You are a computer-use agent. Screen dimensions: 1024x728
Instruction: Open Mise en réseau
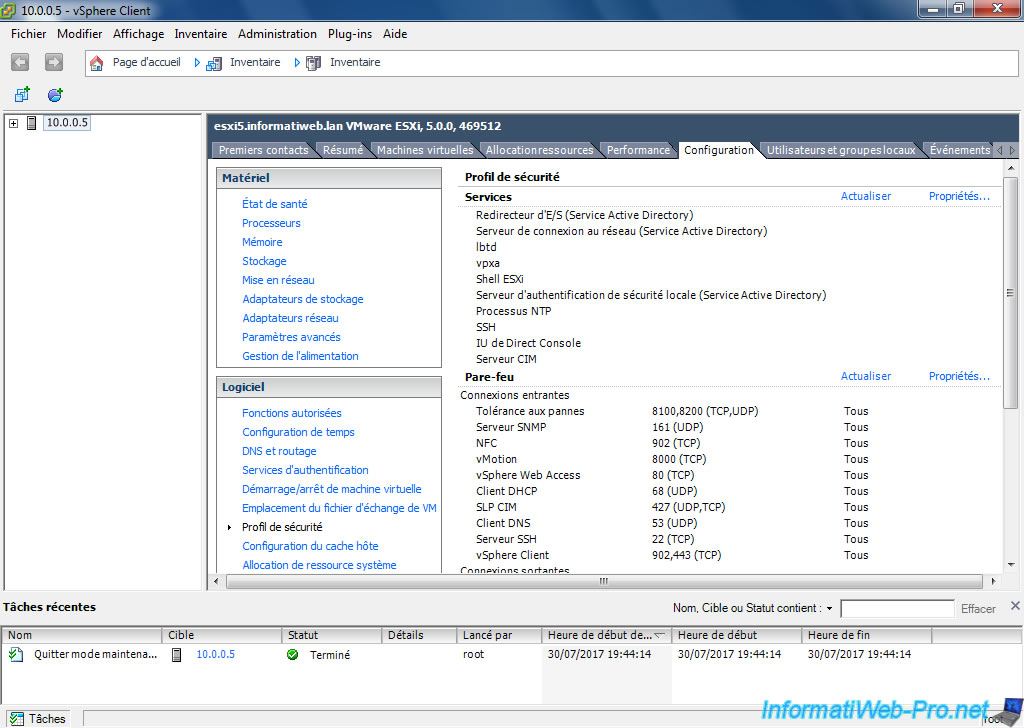[278, 279]
